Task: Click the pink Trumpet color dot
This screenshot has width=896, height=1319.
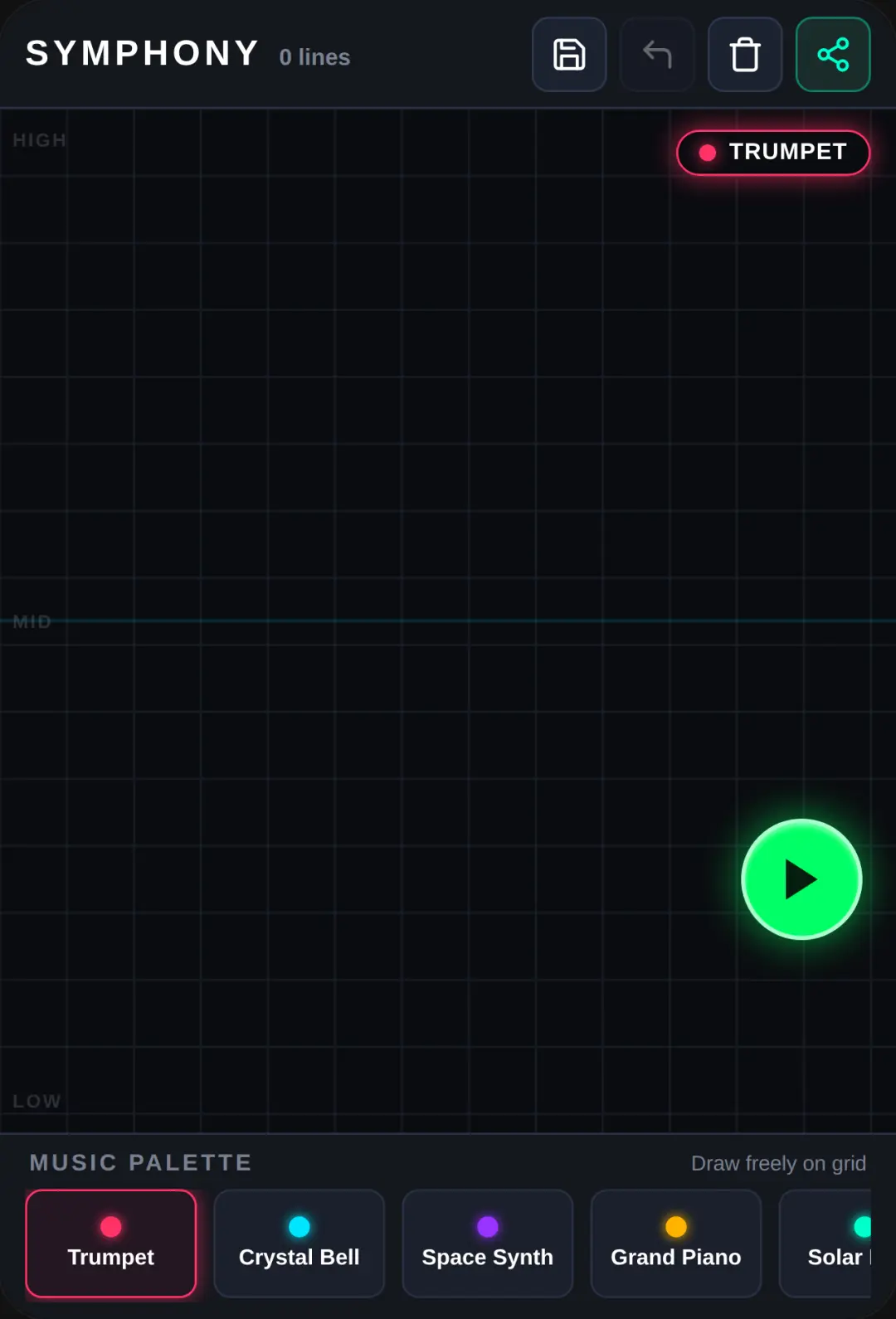Action: 111,1226
